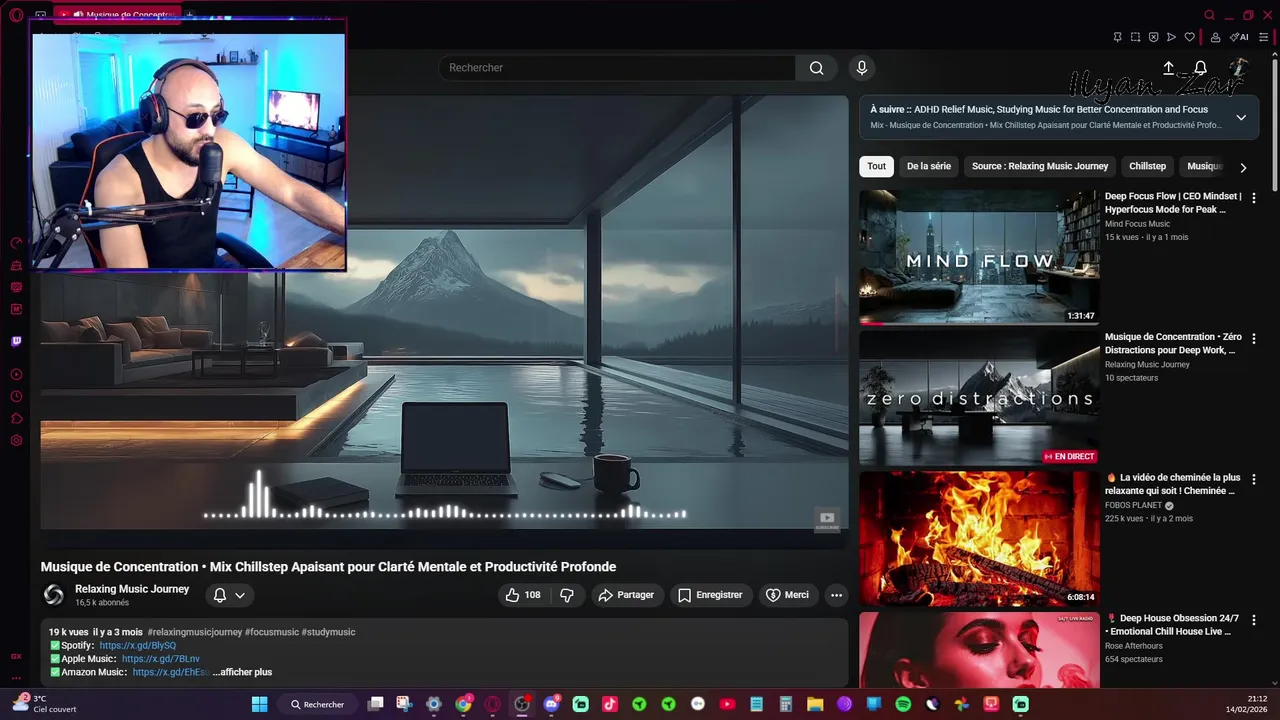This screenshot has height=720, width=1280.
Task: Open history clock icon in Opera sidebar
Action: 16,397
